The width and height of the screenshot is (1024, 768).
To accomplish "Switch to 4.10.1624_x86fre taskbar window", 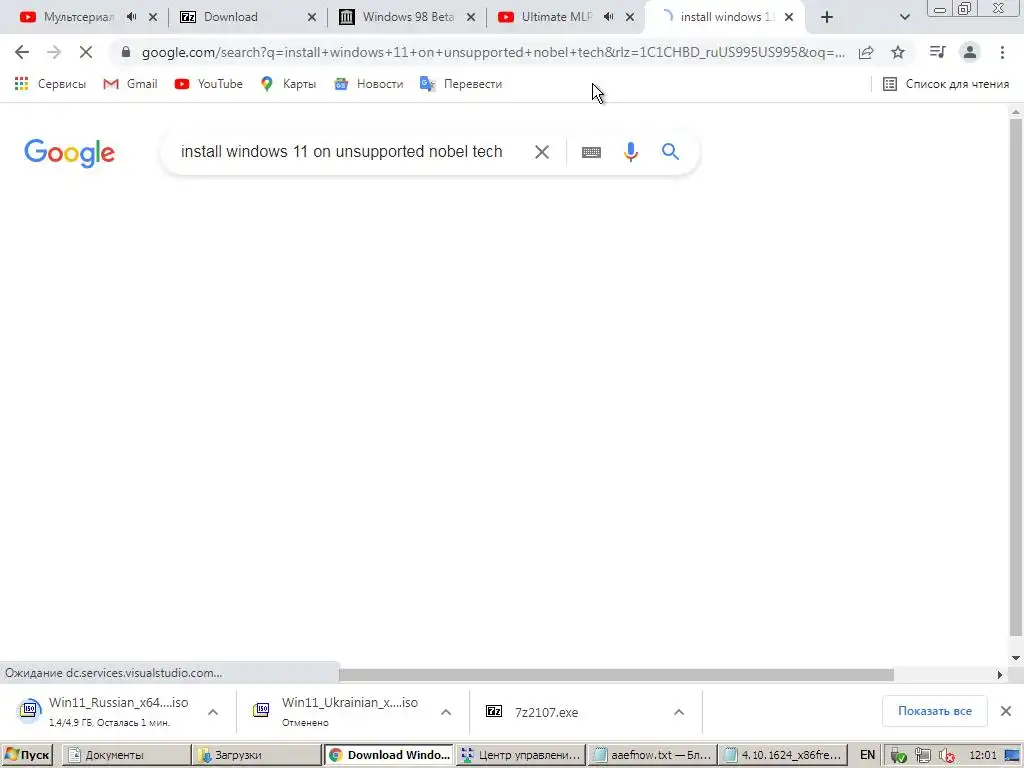I will (782, 755).
